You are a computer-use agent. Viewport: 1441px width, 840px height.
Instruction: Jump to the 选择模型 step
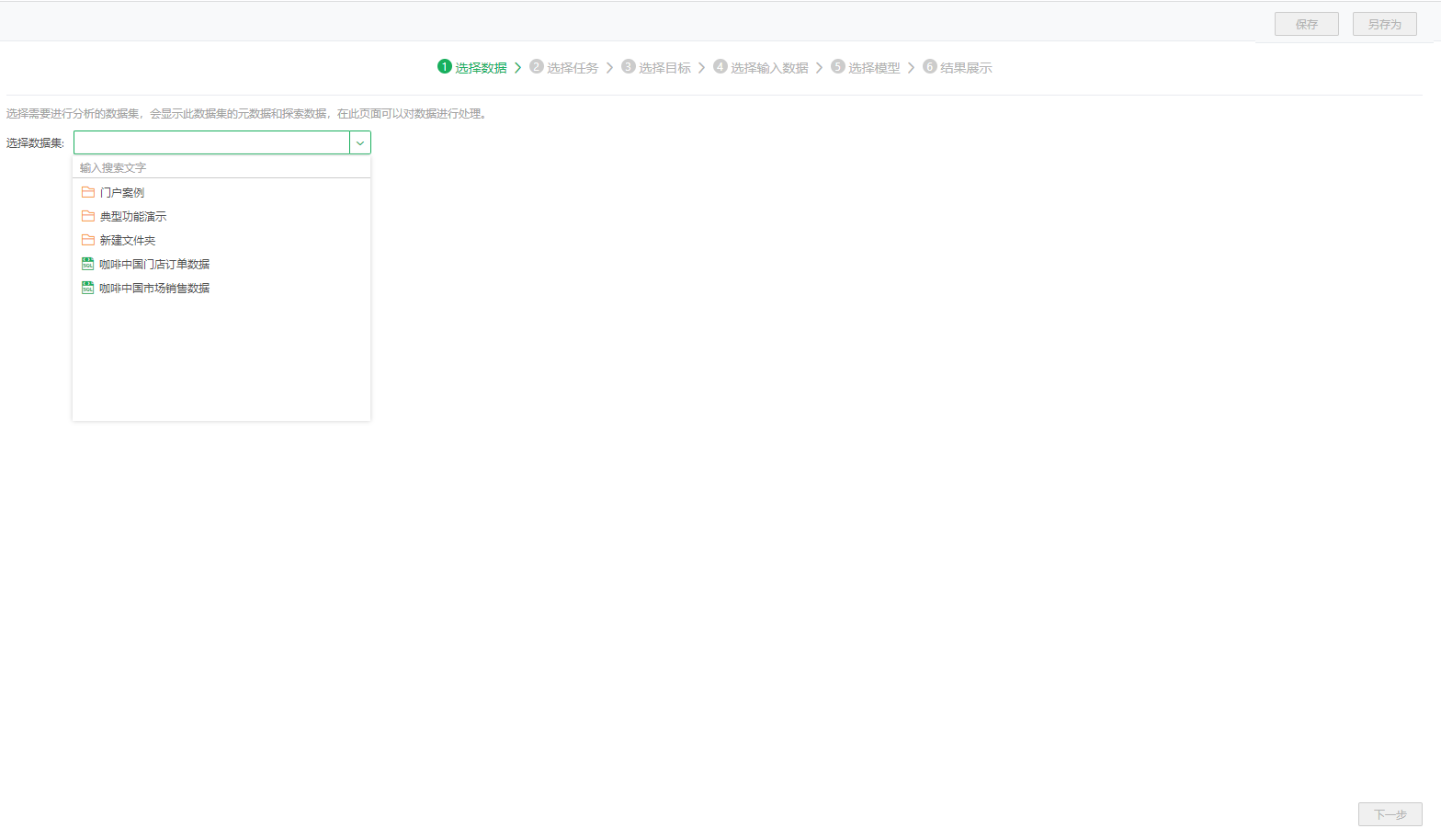point(874,68)
